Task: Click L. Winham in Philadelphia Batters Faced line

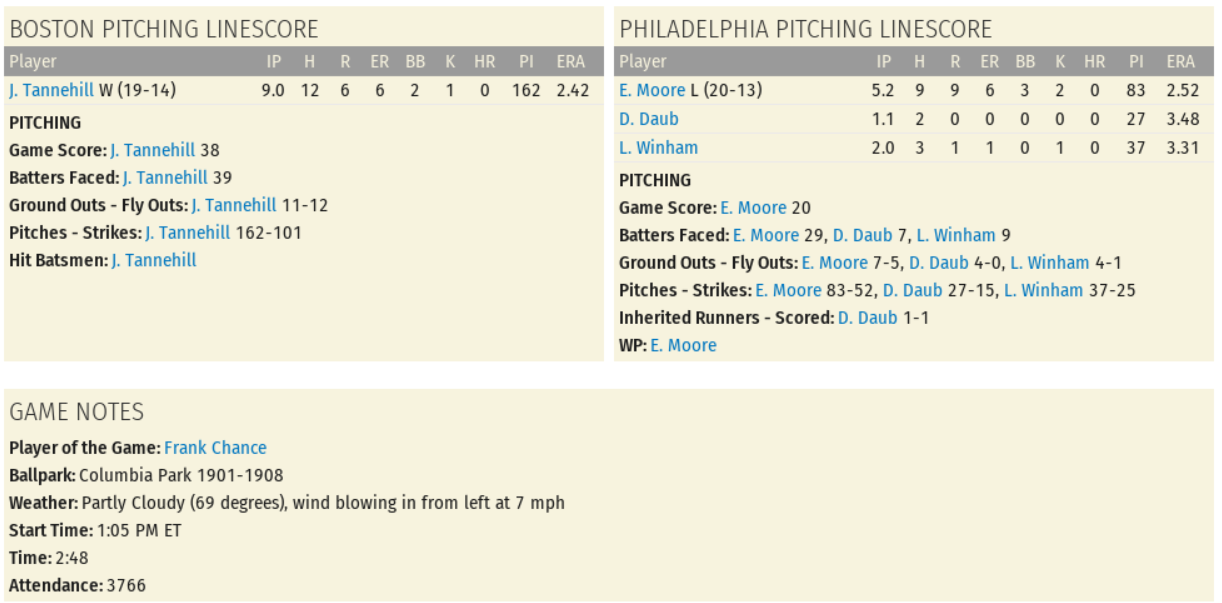Action: 955,236
